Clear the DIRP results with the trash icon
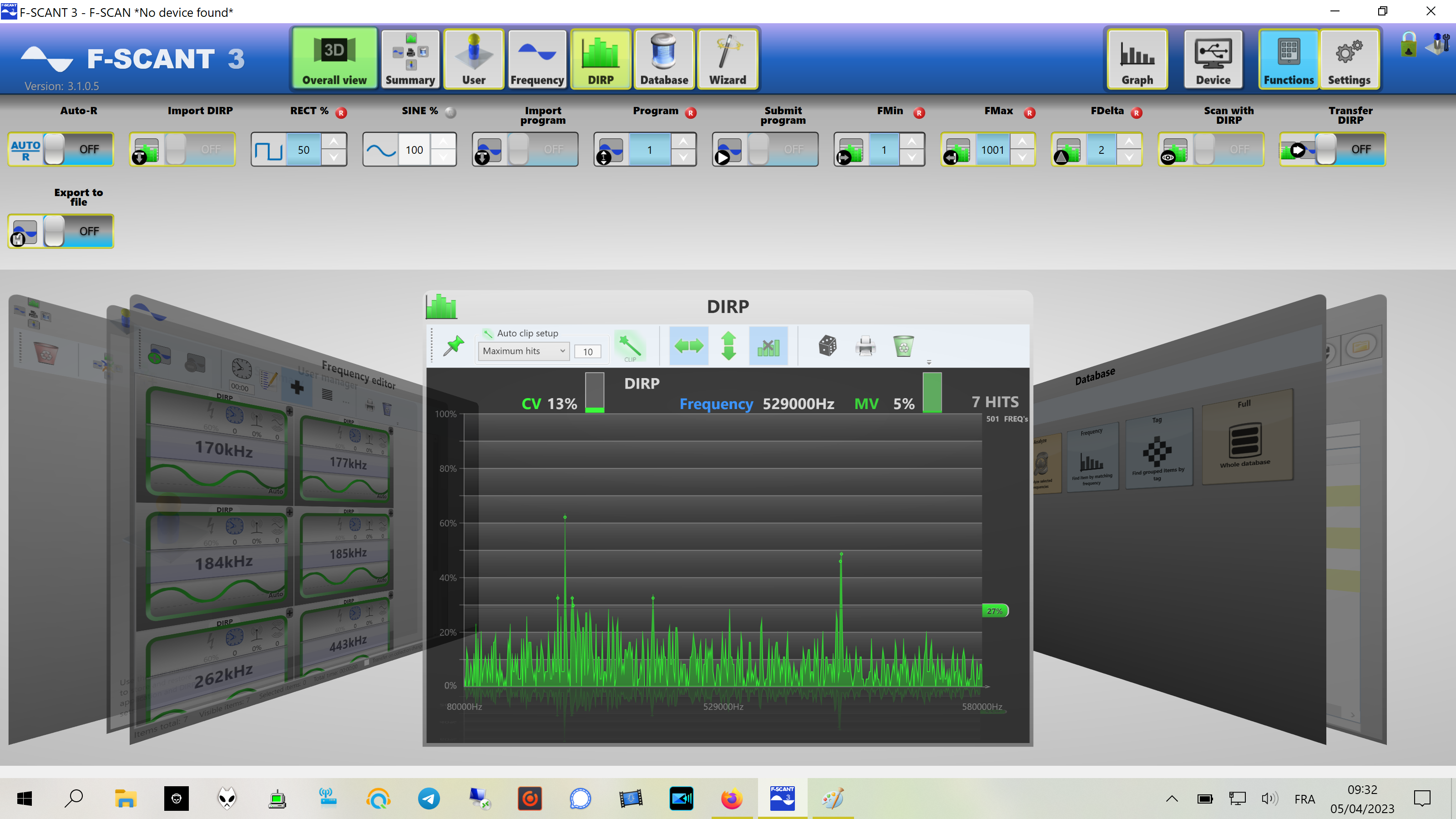The width and height of the screenshot is (1456, 819). (903, 346)
